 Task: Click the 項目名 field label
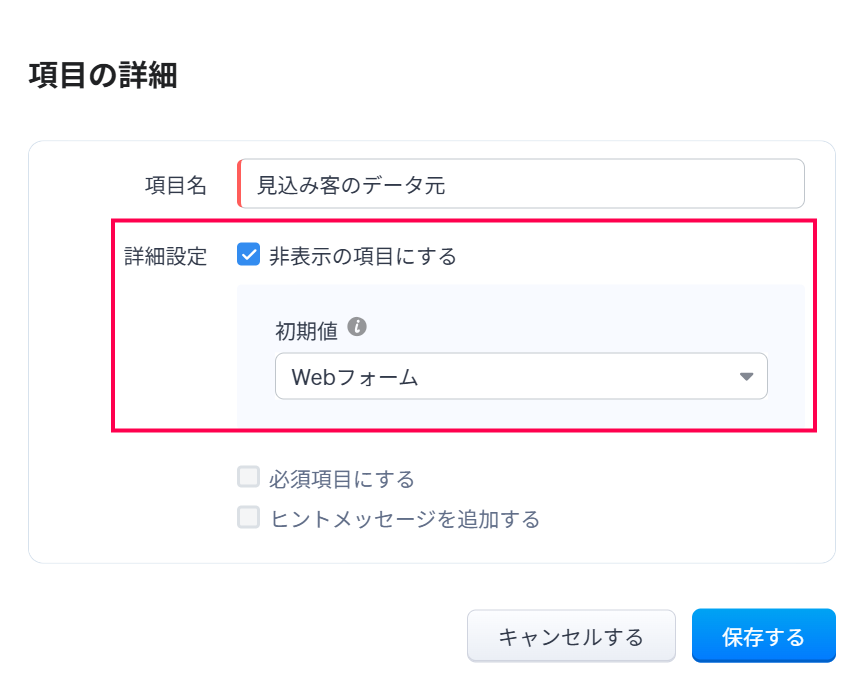point(176,185)
